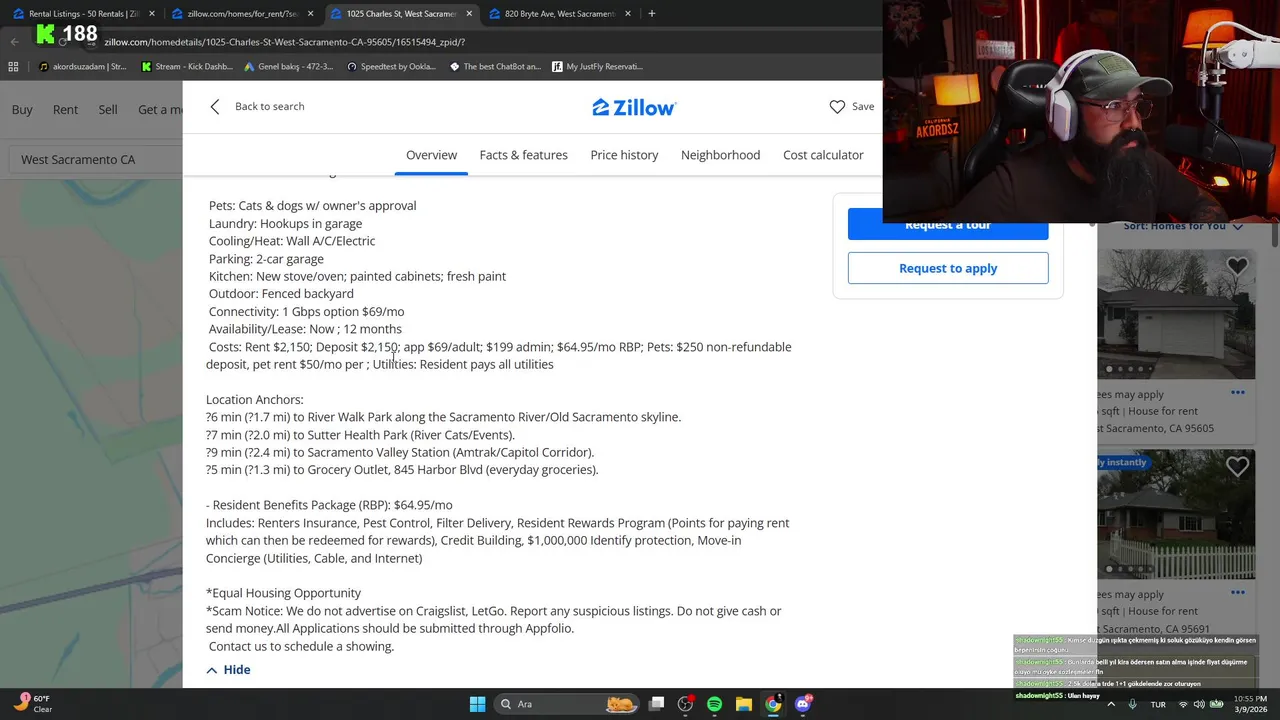1280x720 pixels.
Task: Click the Zillow logo
Action: (634, 107)
